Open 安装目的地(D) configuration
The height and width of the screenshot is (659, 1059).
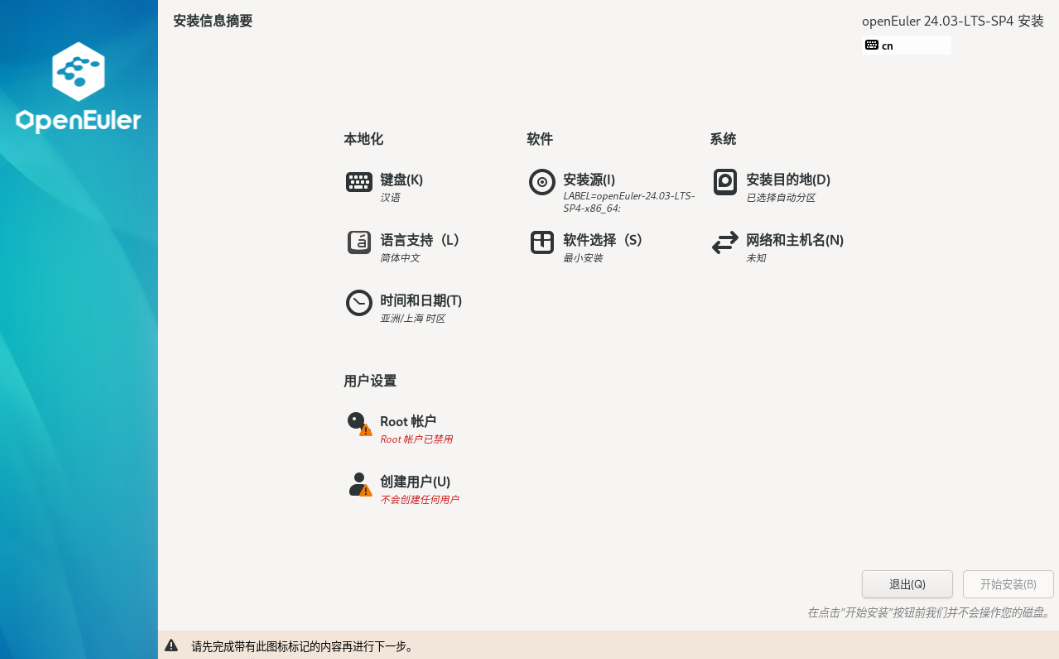tap(788, 180)
